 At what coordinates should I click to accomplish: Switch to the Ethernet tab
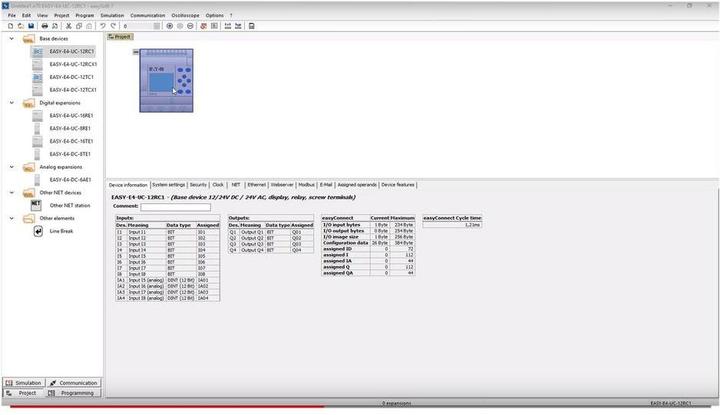click(257, 185)
